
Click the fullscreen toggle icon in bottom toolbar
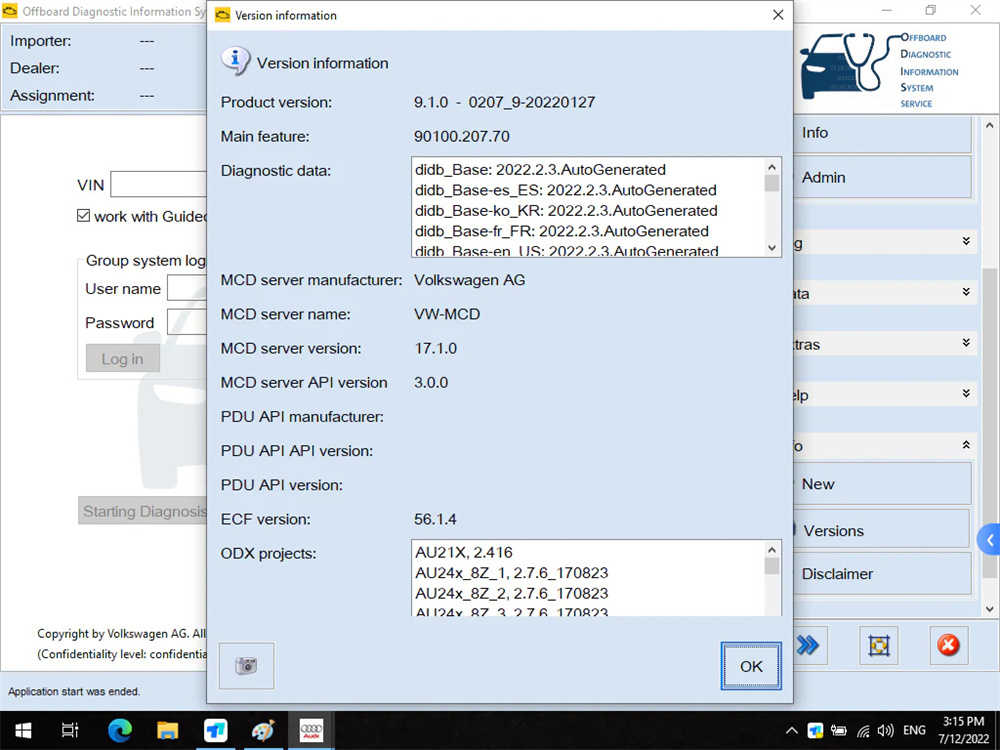click(879, 645)
